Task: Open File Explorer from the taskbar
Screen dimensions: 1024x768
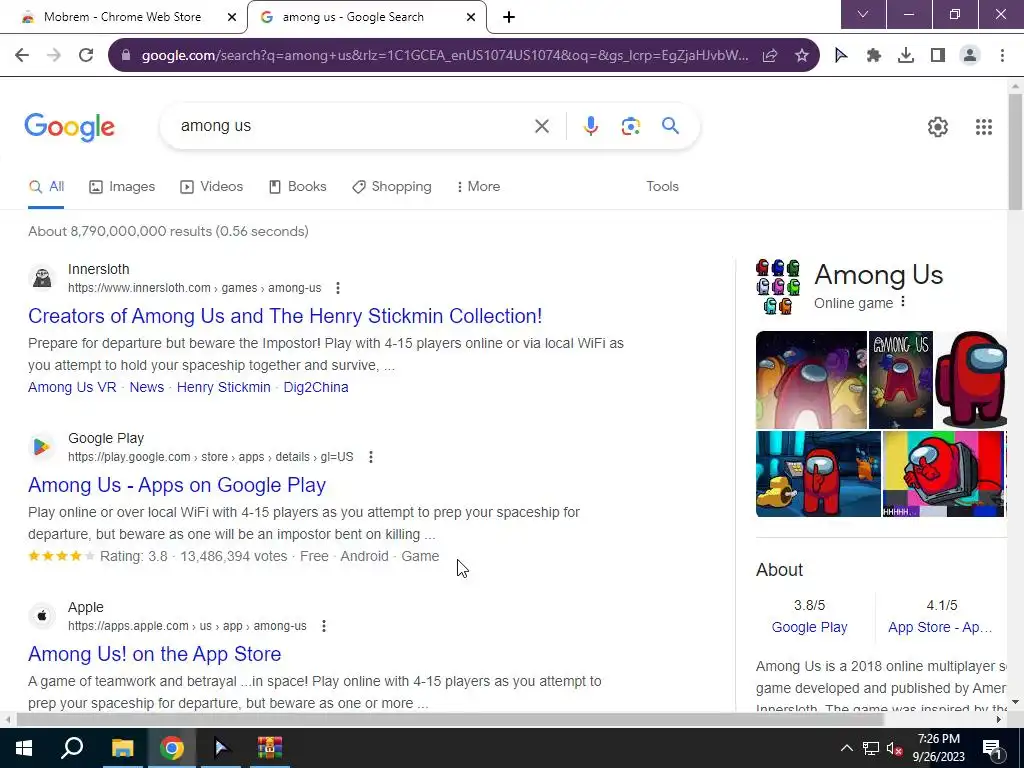Action: (x=122, y=748)
